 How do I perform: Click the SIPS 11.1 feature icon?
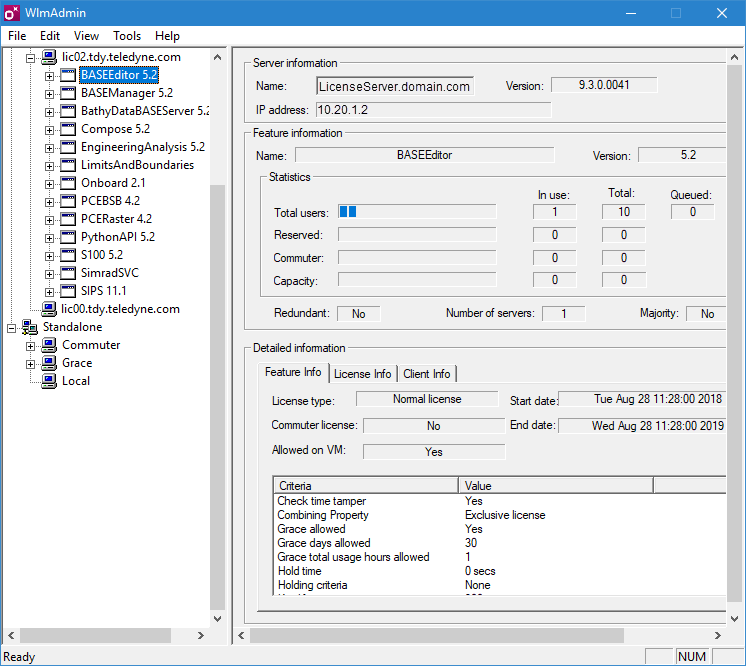(68, 291)
